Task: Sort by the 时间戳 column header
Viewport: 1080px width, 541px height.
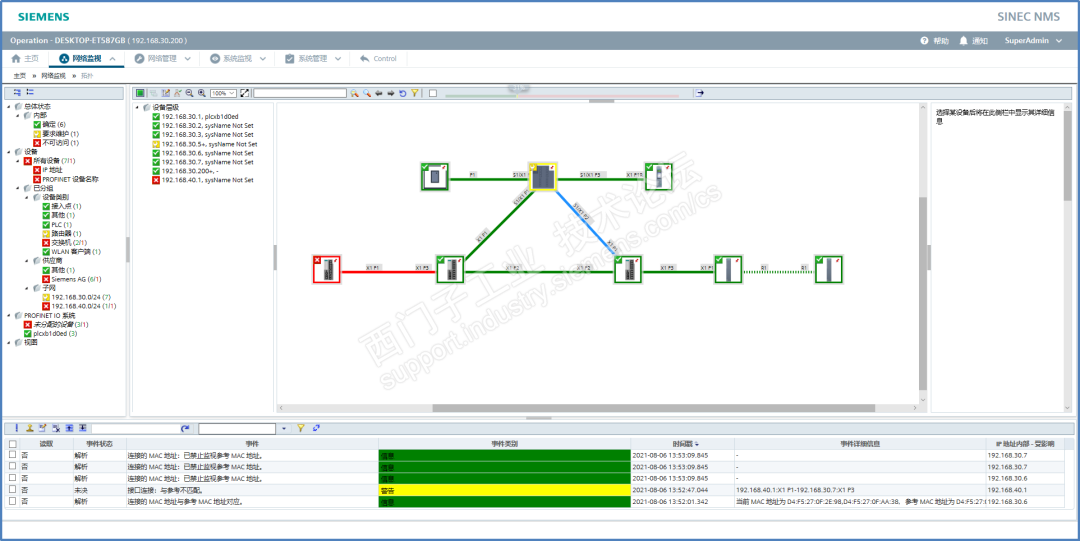Action: pyautogui.click(x=682, y=445)
